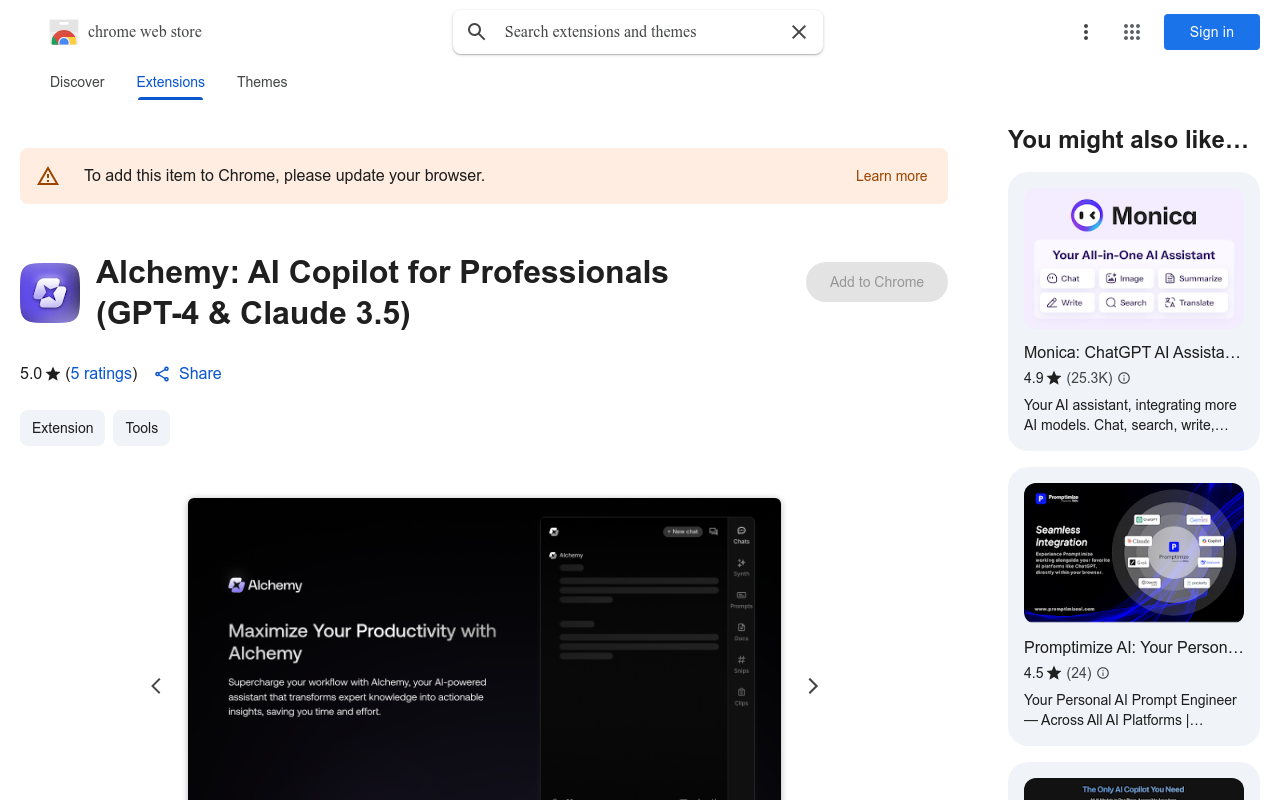Click info icon beside Monica's 25.3K ratings
1280x800 pixels.
(x=1124, y=378)
